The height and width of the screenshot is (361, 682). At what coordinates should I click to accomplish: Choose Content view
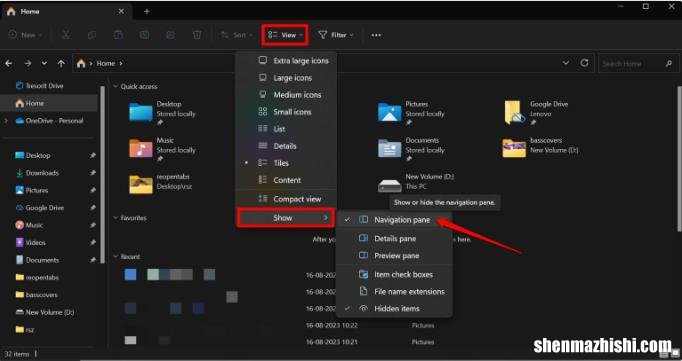pyautogui.click(x=286, y=180)
